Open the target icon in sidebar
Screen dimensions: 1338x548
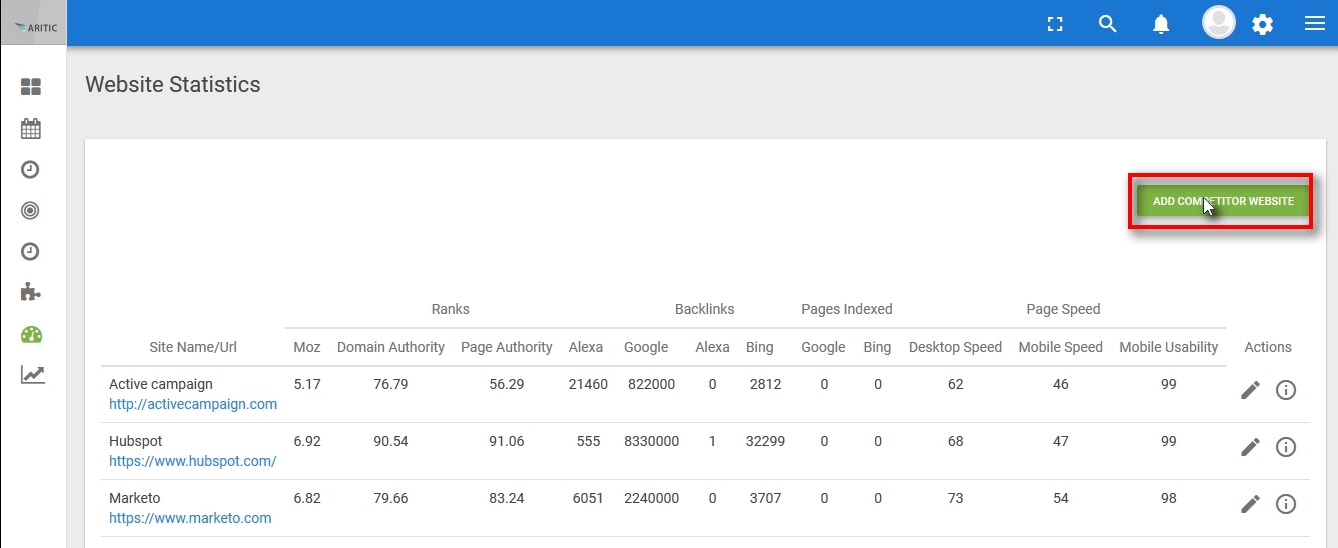pos(30,210)
